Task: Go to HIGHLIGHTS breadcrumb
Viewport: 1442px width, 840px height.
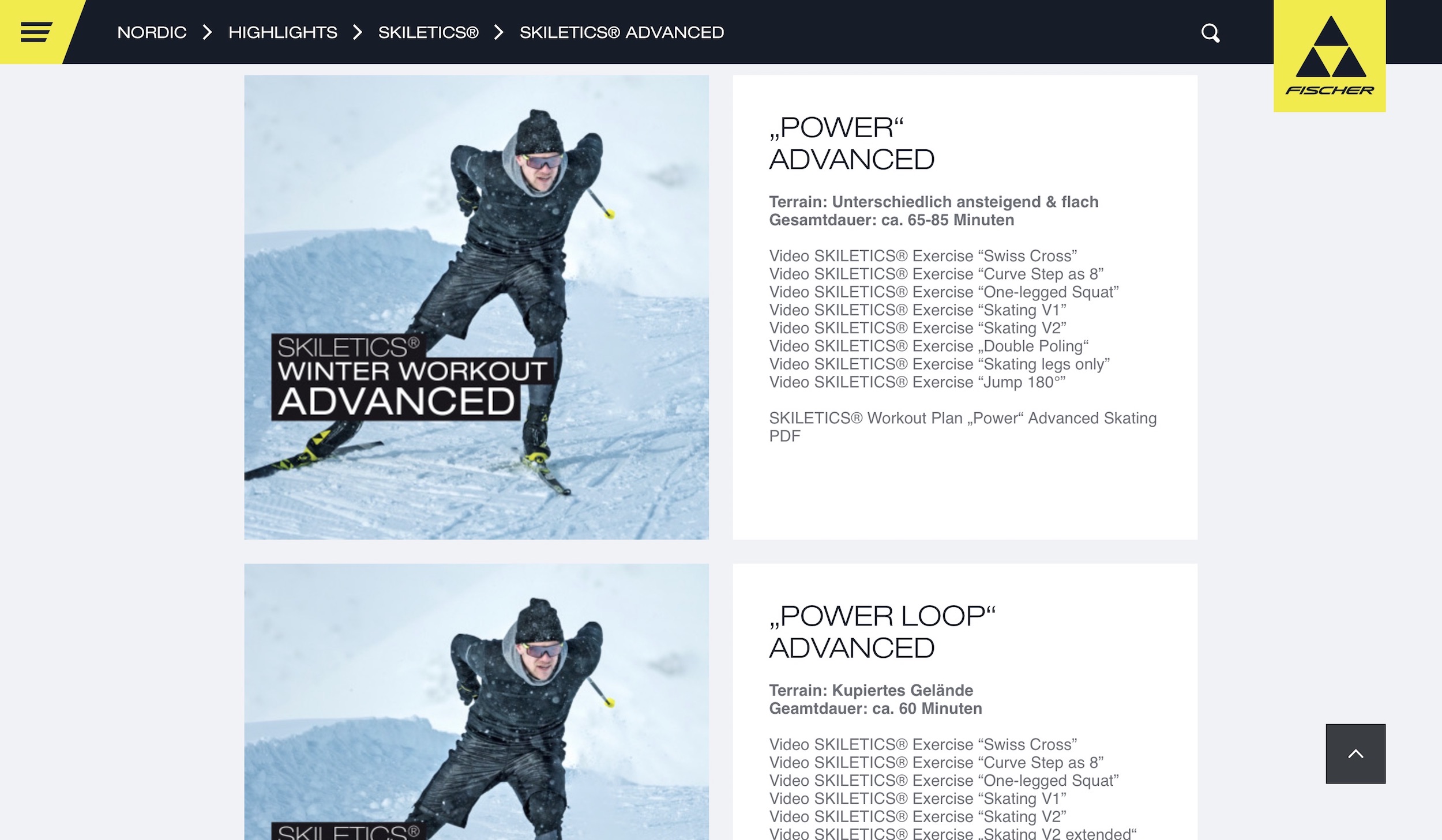Action: pyautogui.click(x=283, y=32)
